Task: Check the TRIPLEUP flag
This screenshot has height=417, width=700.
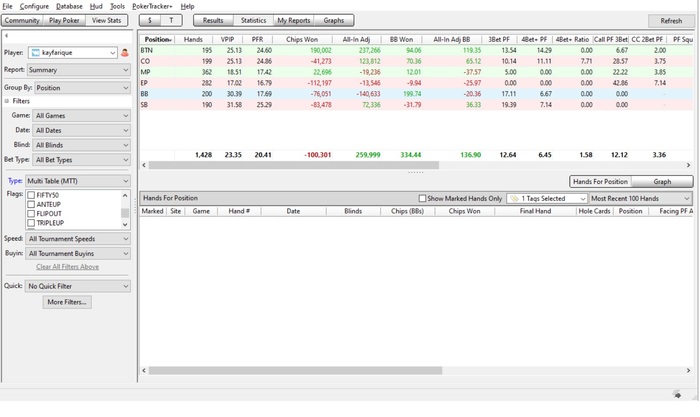Action: pyautogui.click(x=31, y=223)
